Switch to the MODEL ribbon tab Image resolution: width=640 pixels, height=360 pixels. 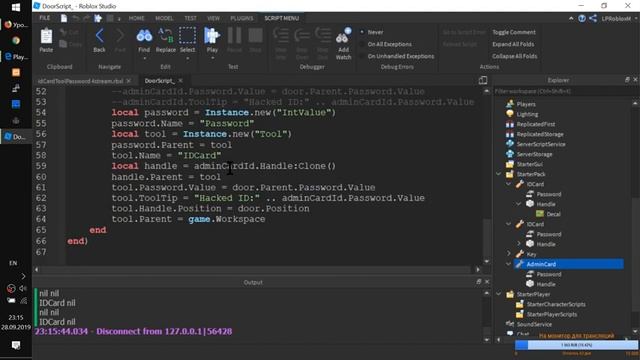164,18
